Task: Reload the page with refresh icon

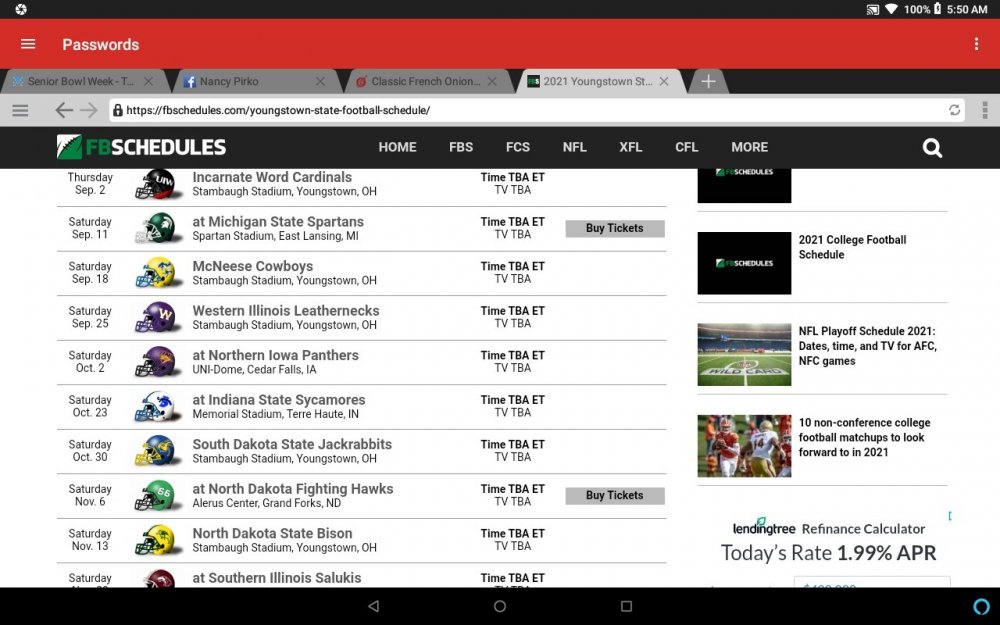Action: click(954, 110)
